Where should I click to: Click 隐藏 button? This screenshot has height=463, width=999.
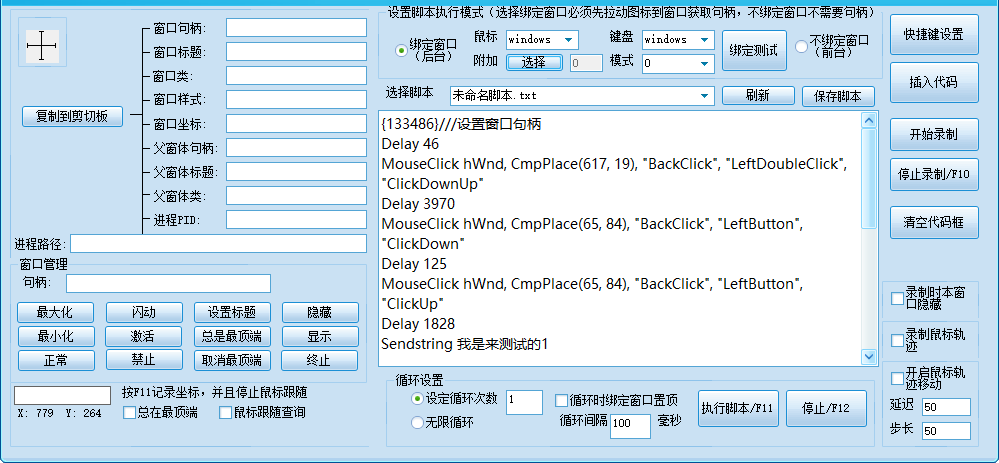point(320,313)
